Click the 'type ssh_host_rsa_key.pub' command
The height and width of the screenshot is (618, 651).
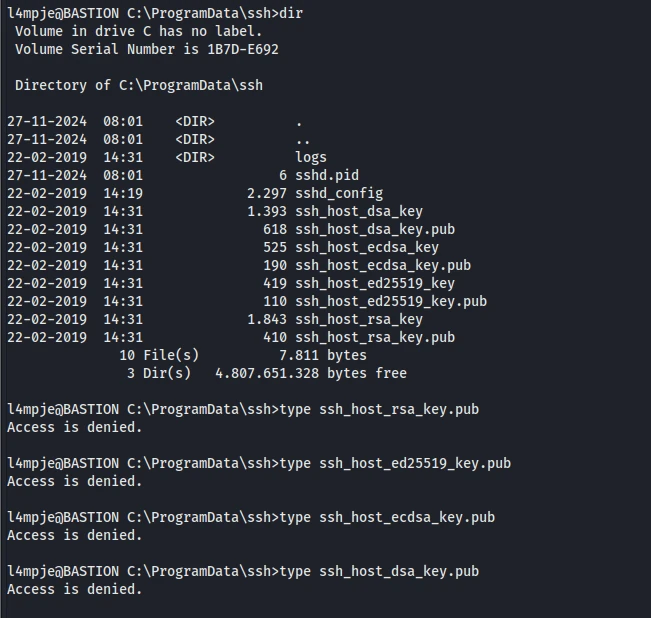click(x=379, y=409)
